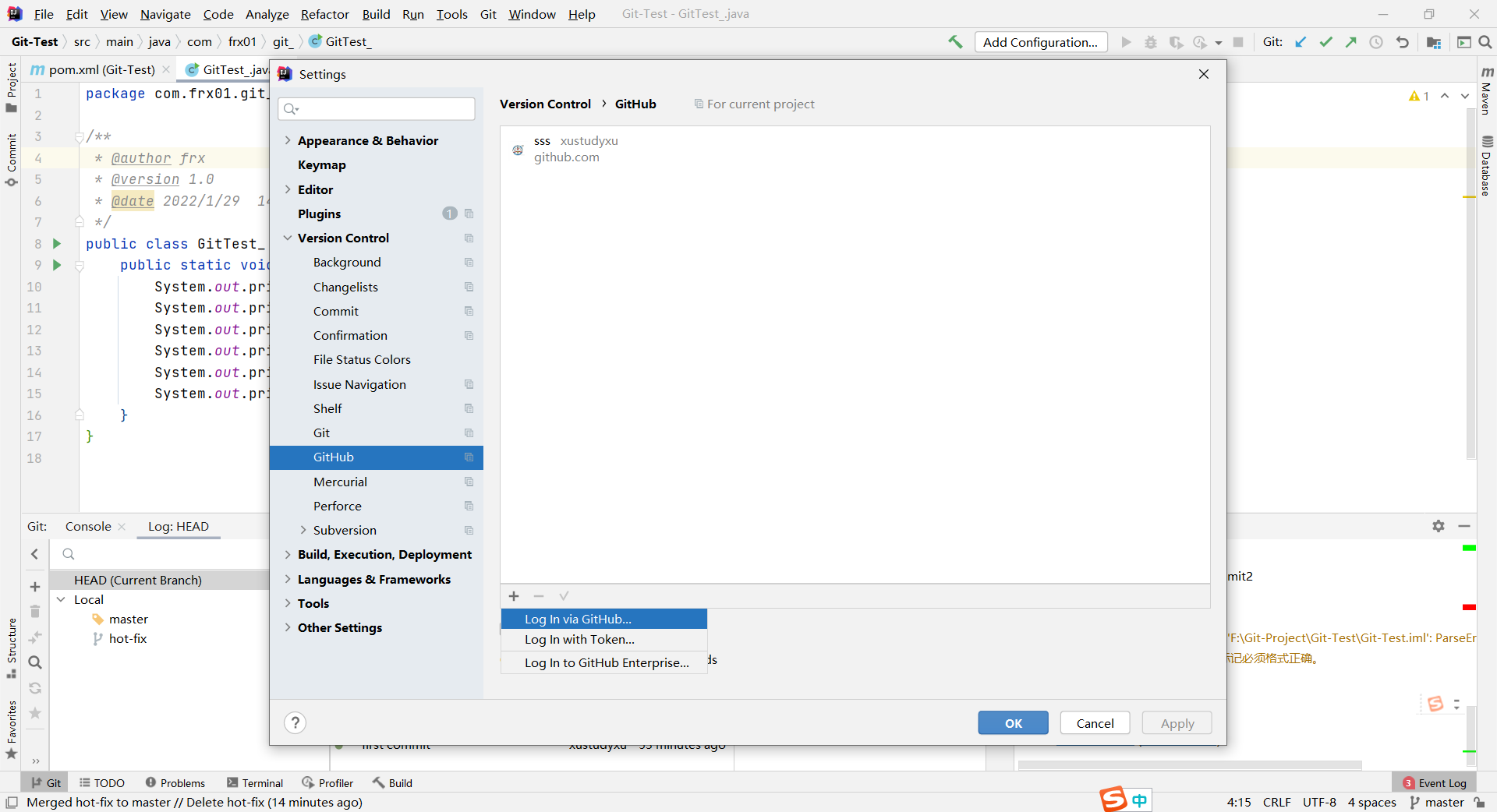The height and width of the screenshot is (812, 1497).
Task: Open Git log settings gear icon
Action: pyautogui.click(x=1439, y=526)
